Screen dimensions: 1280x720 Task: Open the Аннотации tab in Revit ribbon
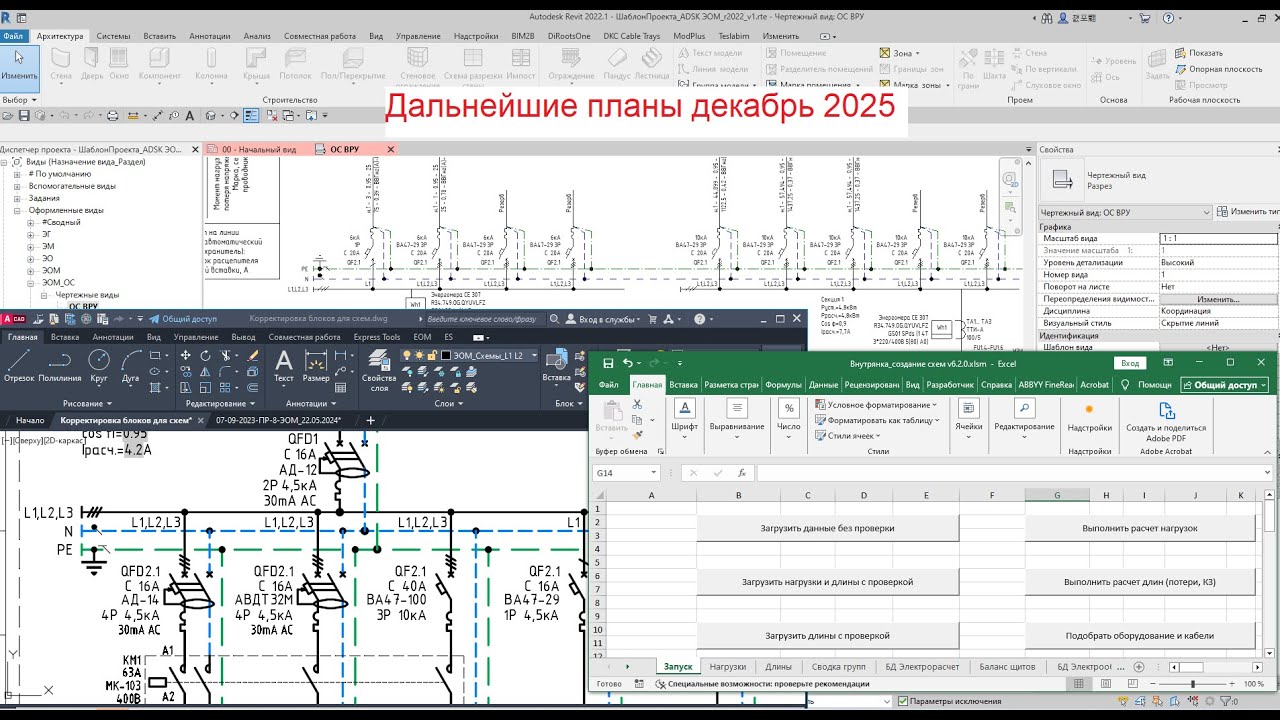click(209, 36)
